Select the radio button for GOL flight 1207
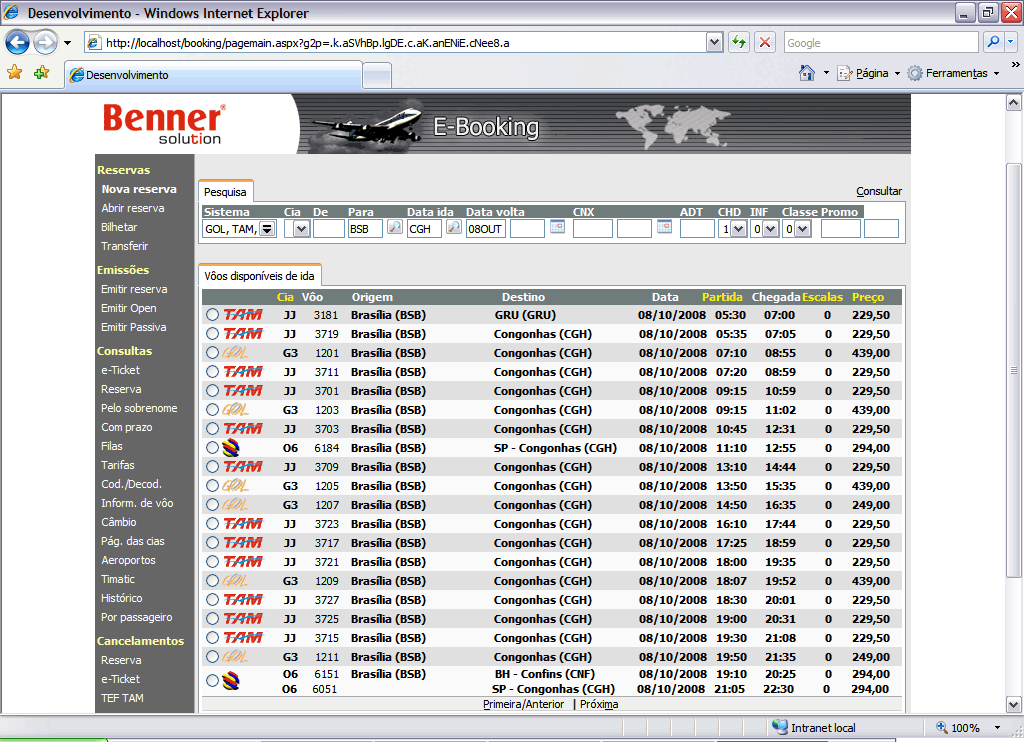 [x=212, y=505]
